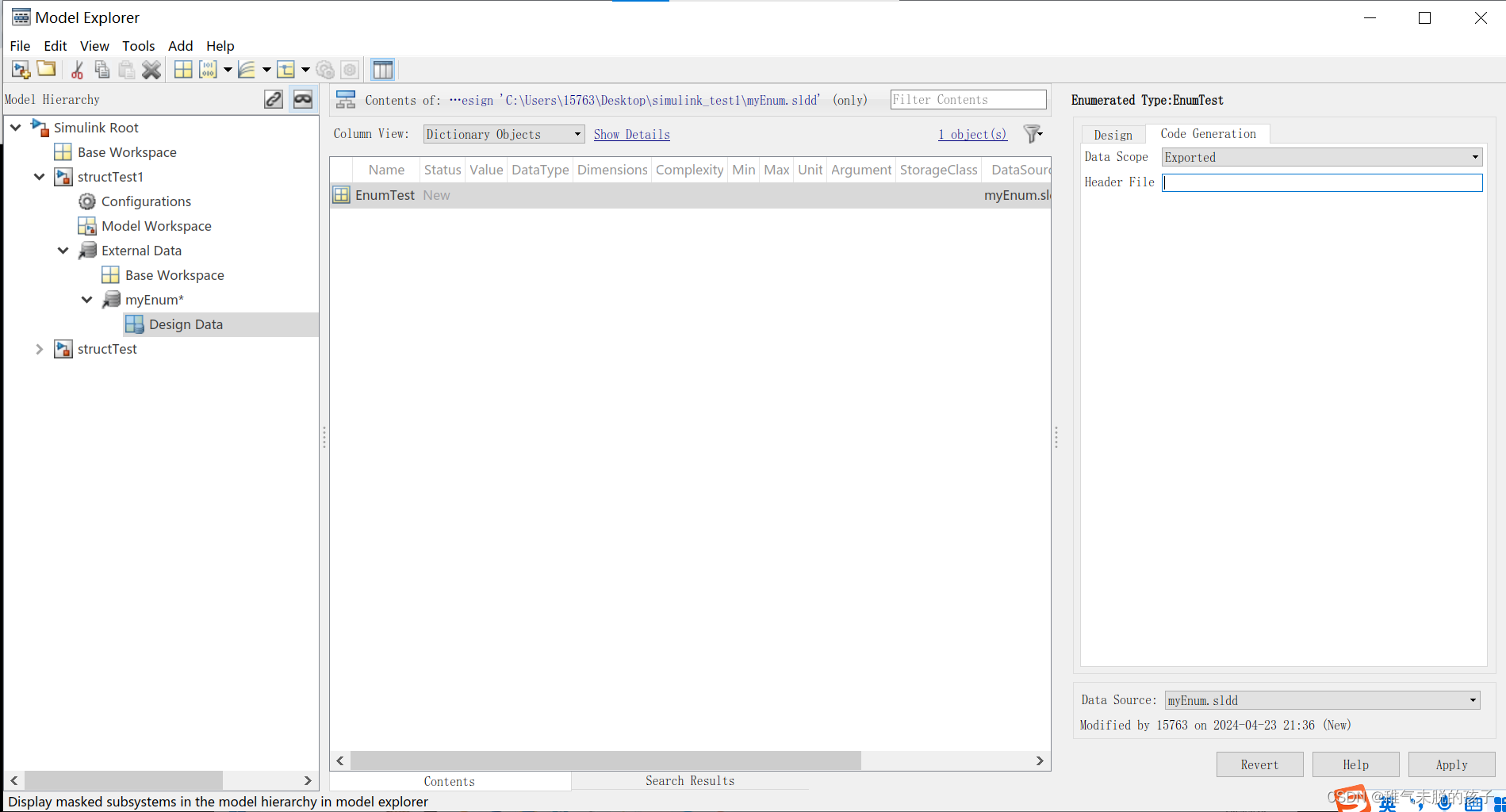Click the Name column header
Image resolution: width=1506 pixels, height=812 pixels.
(x=386, y=170)
